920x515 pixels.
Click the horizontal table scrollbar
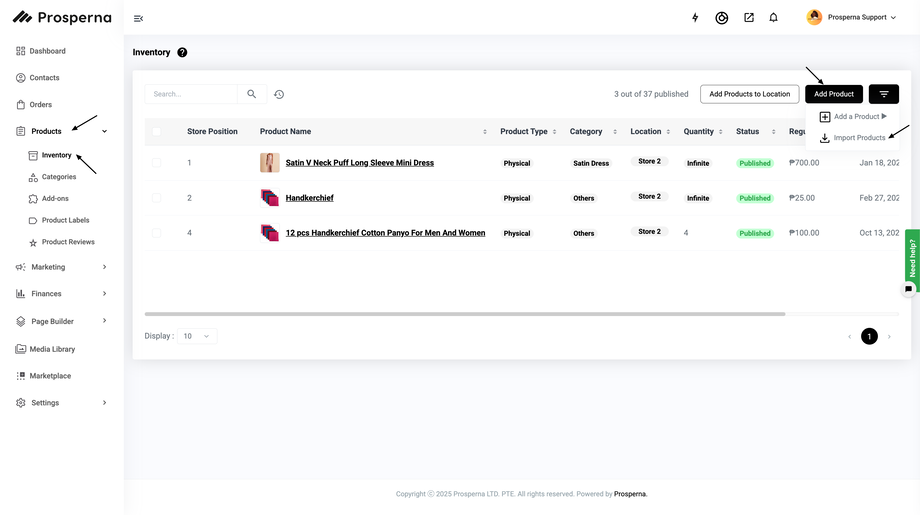(x=465, y=314)
